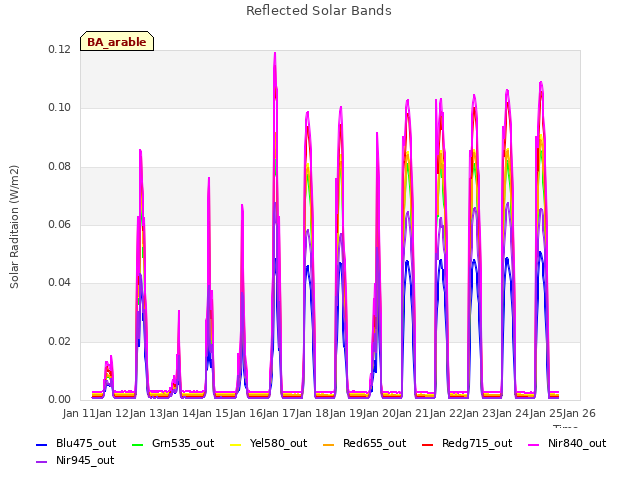This screenshot has width=640, height=480.
Task: Click the Reflected Solar Bands chart title
Action: point(319,11)
